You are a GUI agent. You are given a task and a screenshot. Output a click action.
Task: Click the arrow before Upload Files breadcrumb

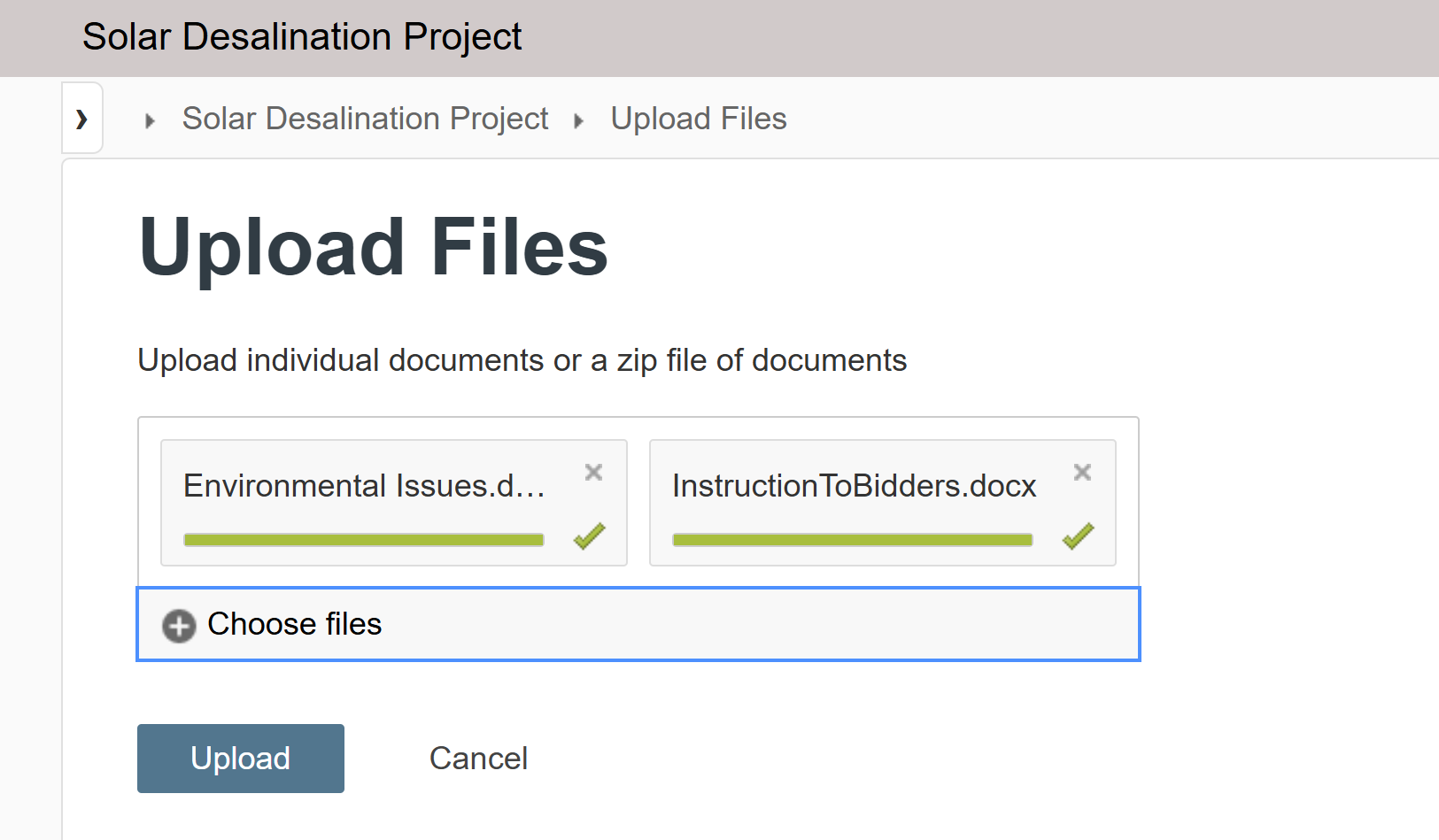tap(578, 121)
